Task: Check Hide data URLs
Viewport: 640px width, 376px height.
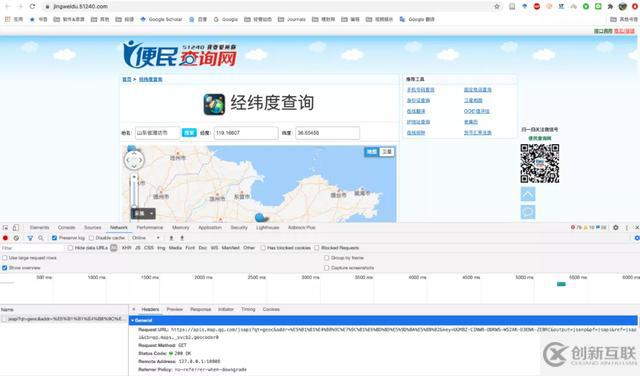Action: click(70, 248)
